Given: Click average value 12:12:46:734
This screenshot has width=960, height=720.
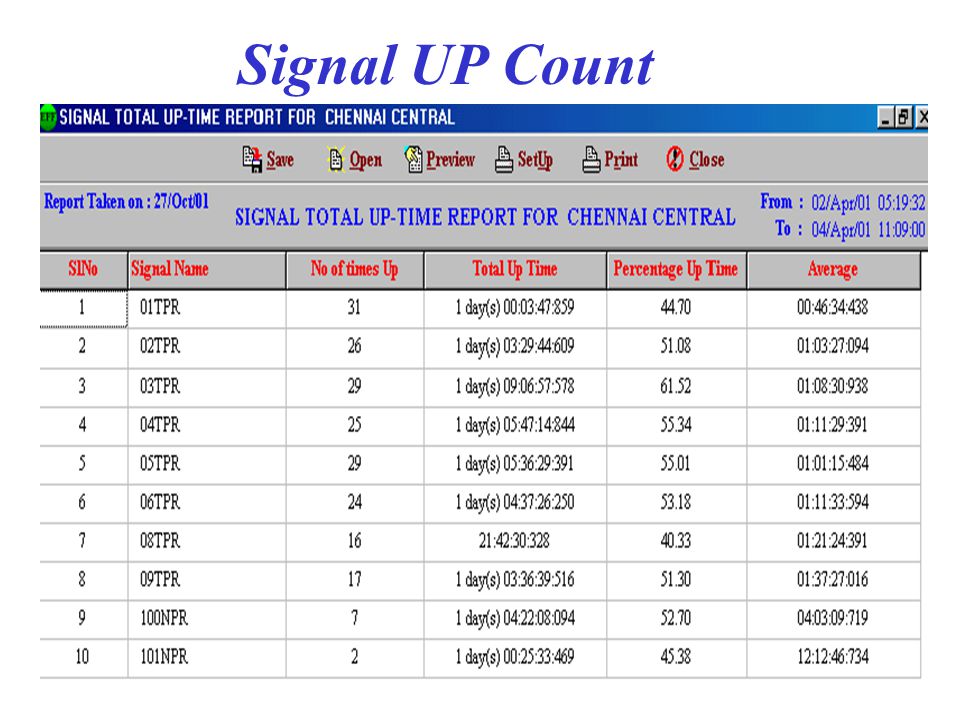Looking at the screenshot, I should (x=833, y=658).
